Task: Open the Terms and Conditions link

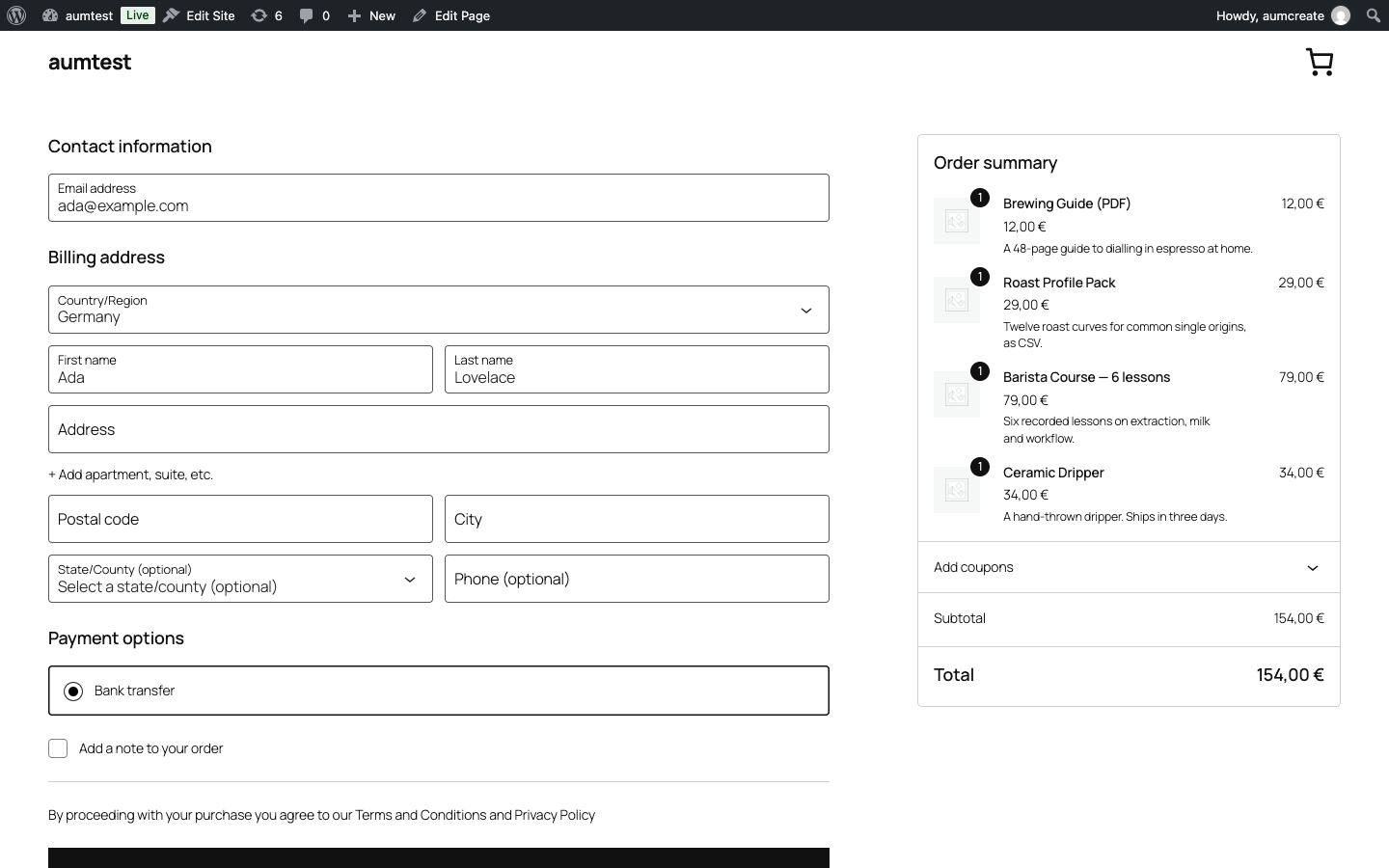Action: 421,815
